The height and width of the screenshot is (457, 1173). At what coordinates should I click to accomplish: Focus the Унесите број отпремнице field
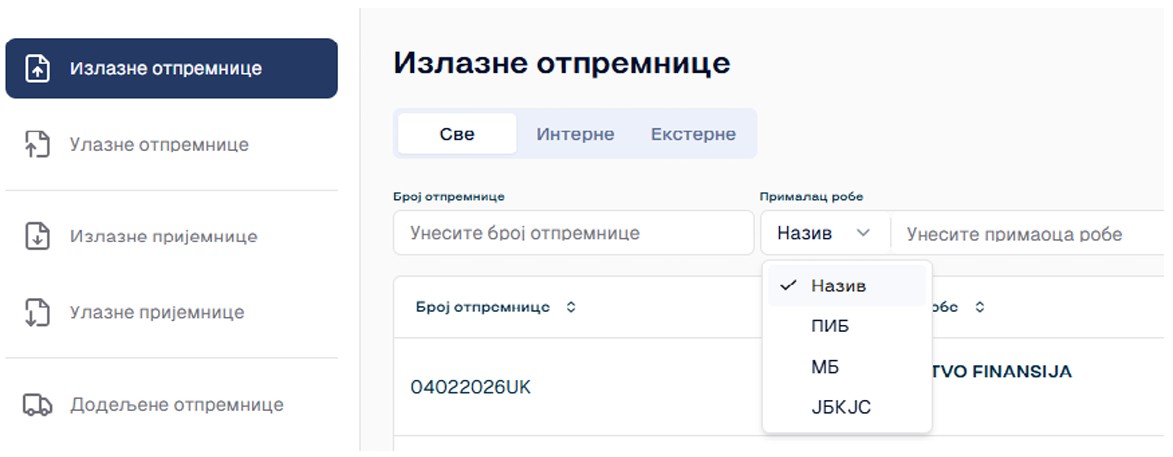click(573, 233)
